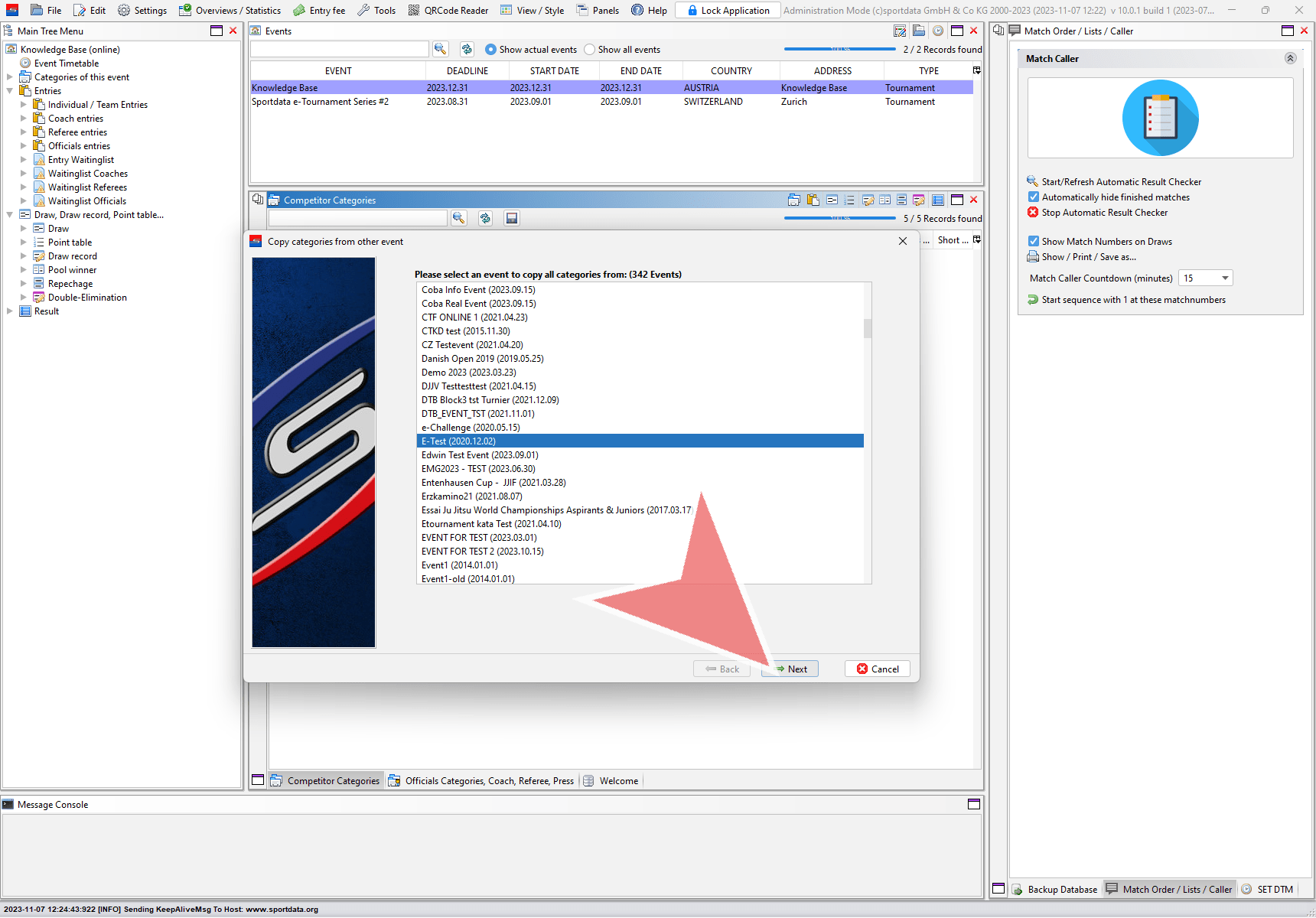This screenshot has height=918, width=1316.
Task: Click the Lock Application button
Action: tap(728, 10)
